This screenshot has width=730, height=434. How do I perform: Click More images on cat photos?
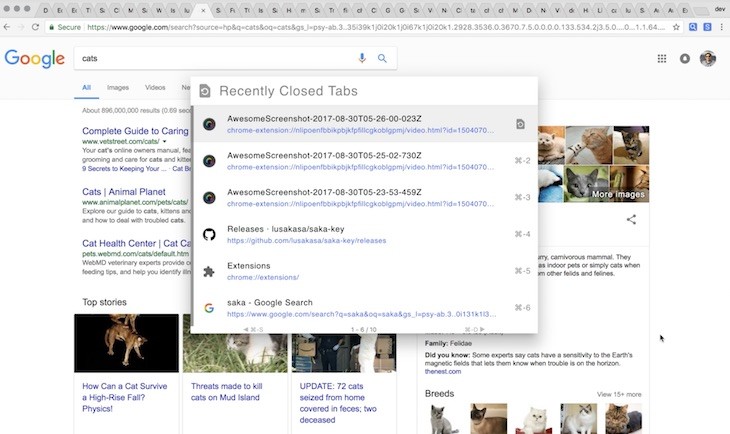tap(618, 194)
